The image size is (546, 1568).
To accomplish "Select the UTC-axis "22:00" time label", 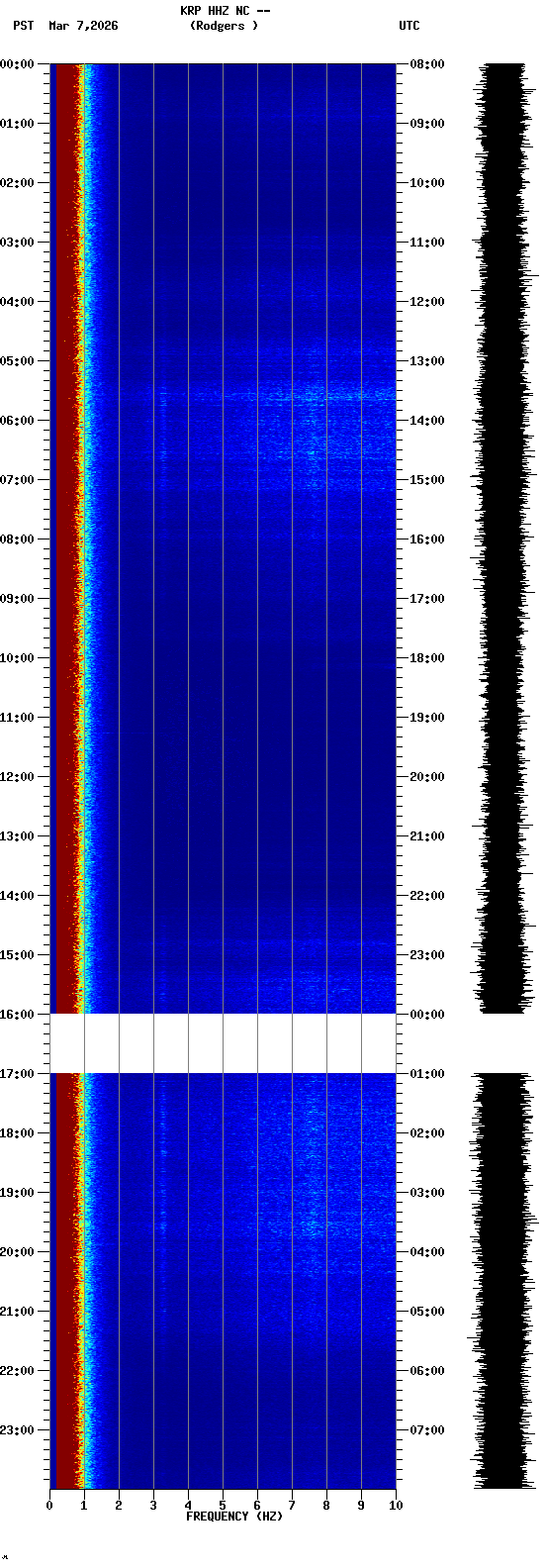I will (427, 896).
